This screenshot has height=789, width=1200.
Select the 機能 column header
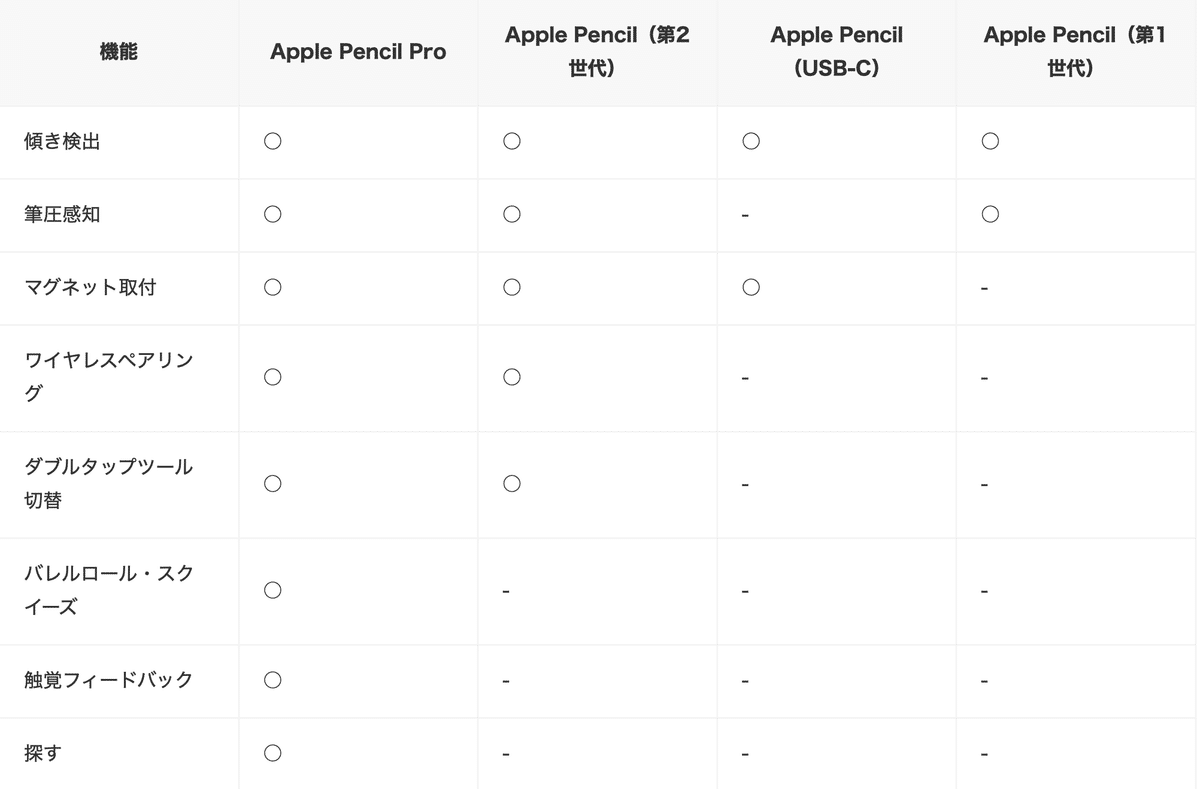[118, 52]
